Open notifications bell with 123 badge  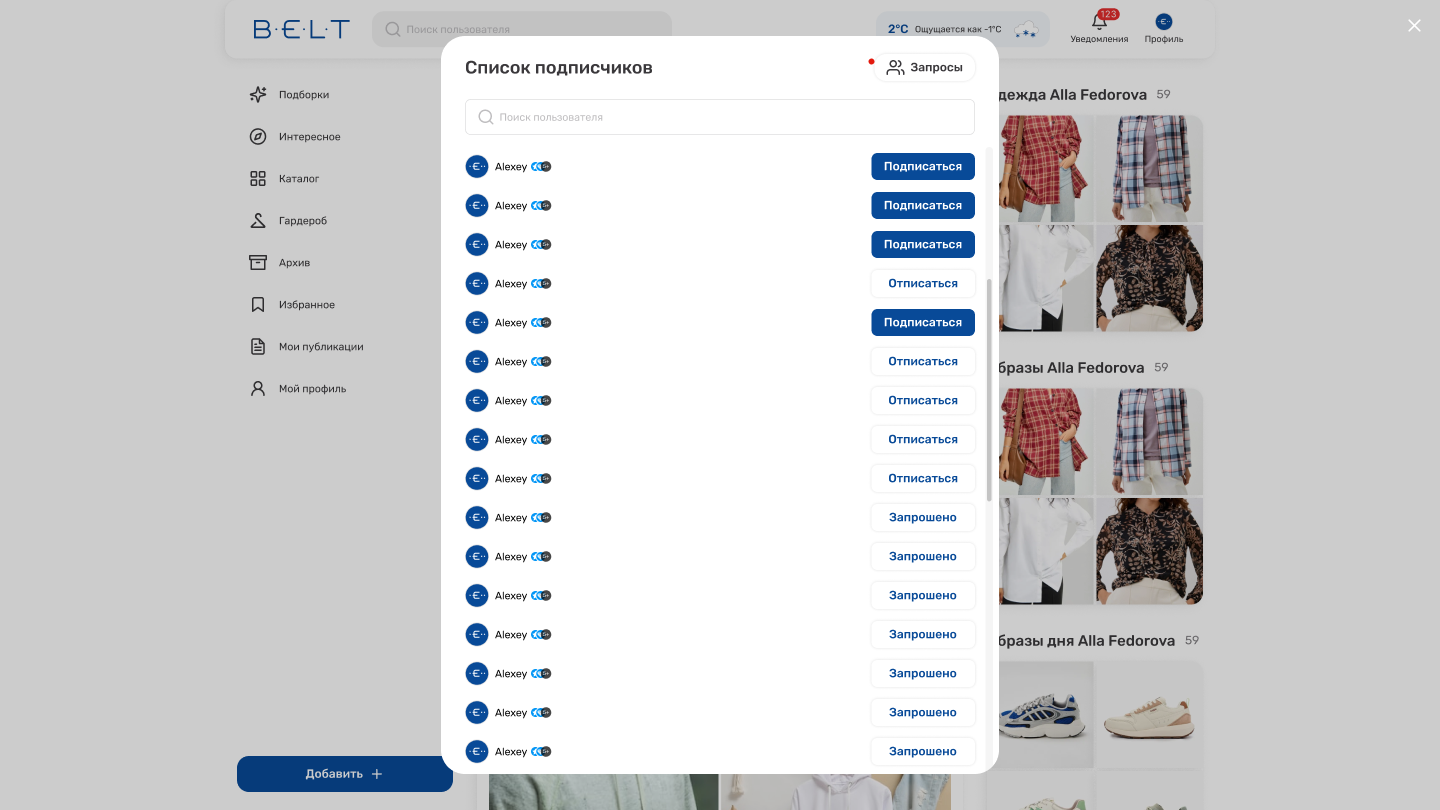coord(1099,24)
